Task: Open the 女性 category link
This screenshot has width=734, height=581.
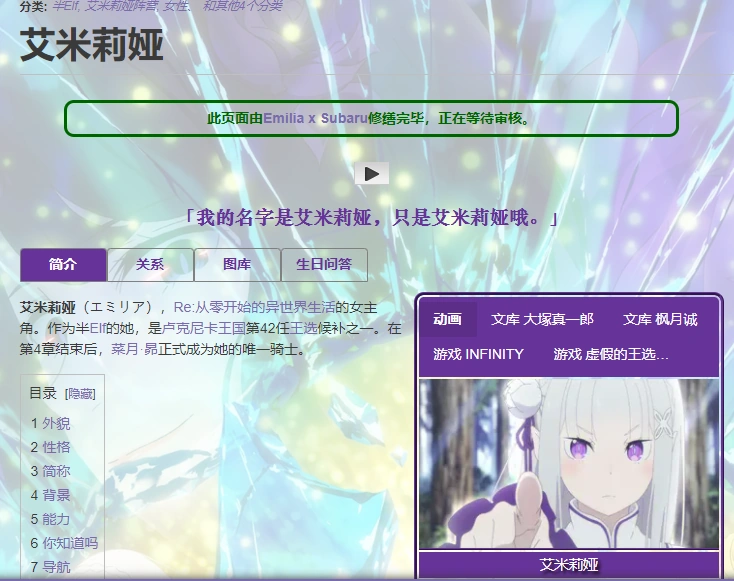Action: click(x=176, y=6)
